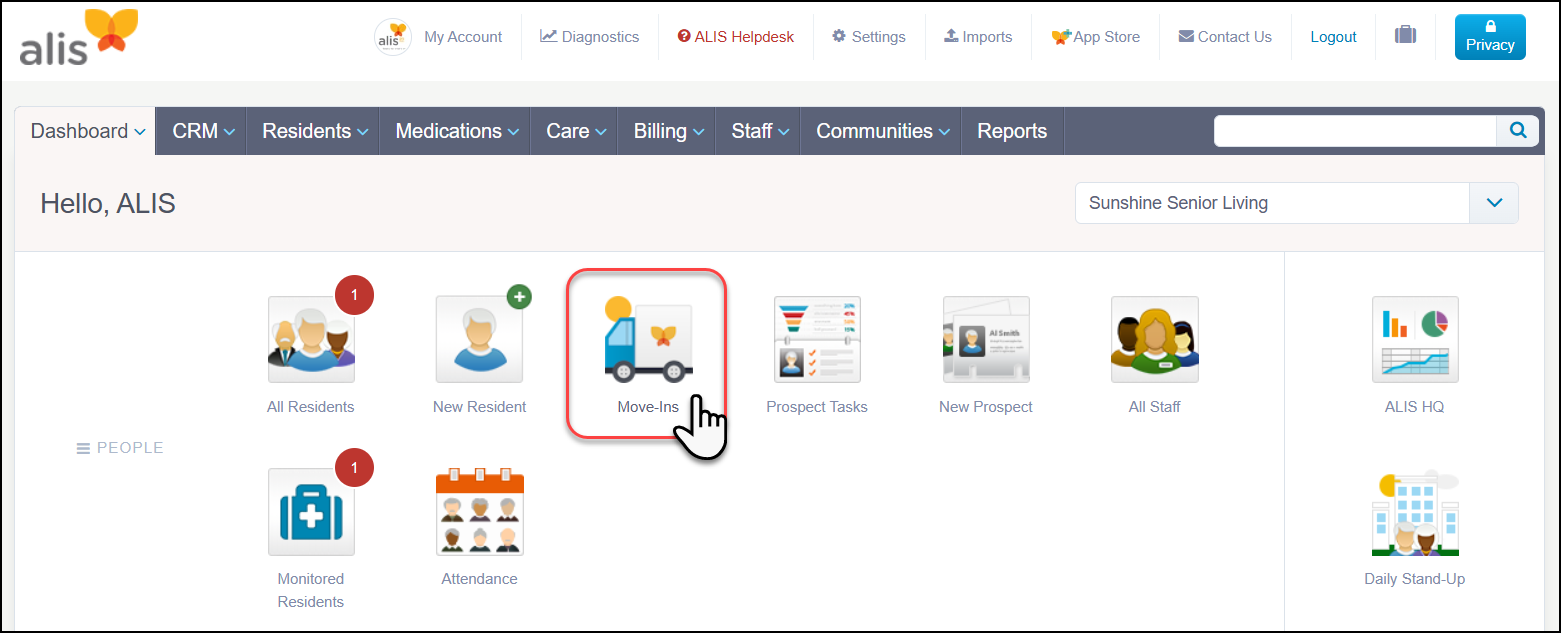Click the Prospect Tasks label

tap(817, 407)
